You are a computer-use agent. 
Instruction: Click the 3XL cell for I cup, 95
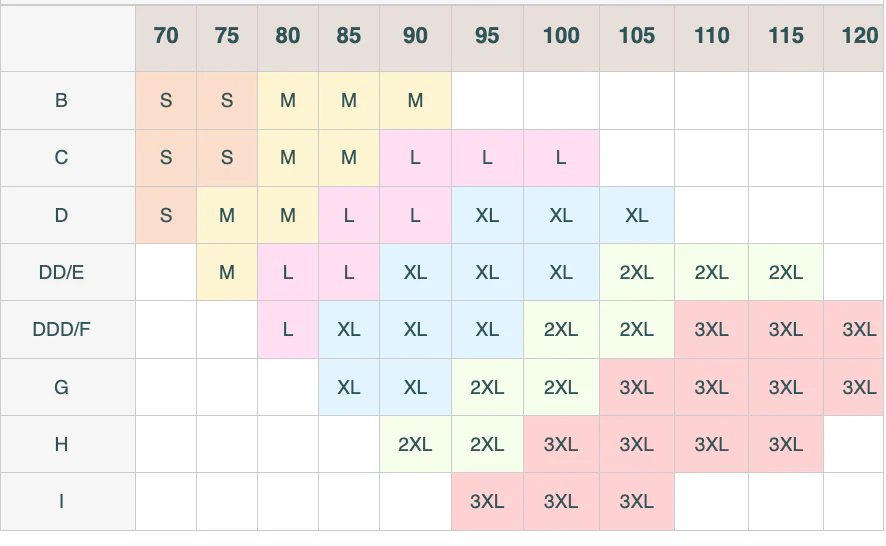pyautogui.click(x=487, y=501)
